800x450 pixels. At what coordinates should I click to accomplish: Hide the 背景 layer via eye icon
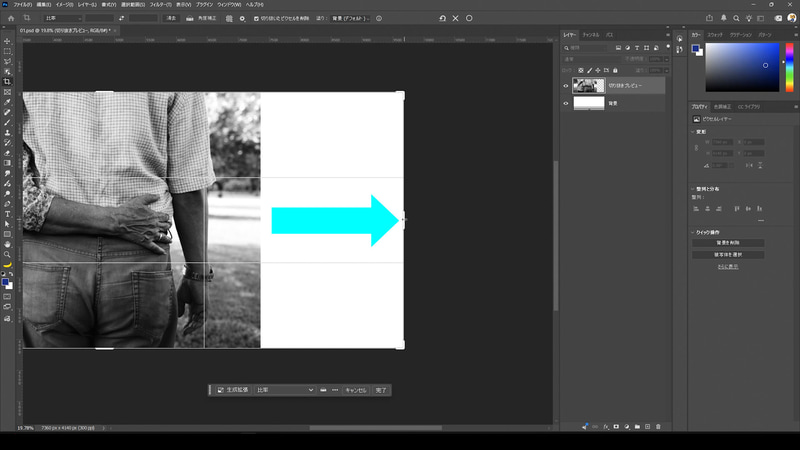click(x=566, y=103)
